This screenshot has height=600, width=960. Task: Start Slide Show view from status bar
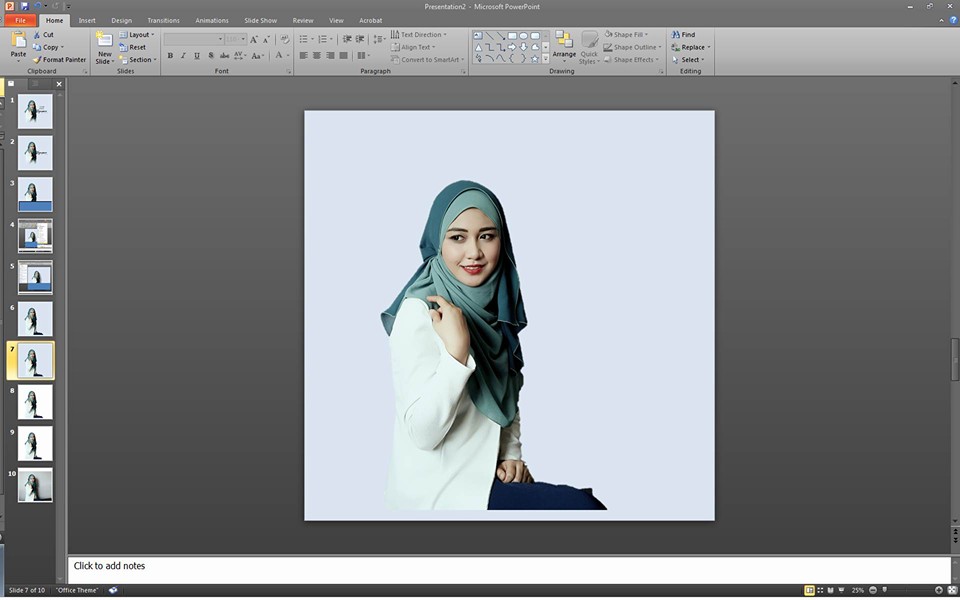(841, 590)
